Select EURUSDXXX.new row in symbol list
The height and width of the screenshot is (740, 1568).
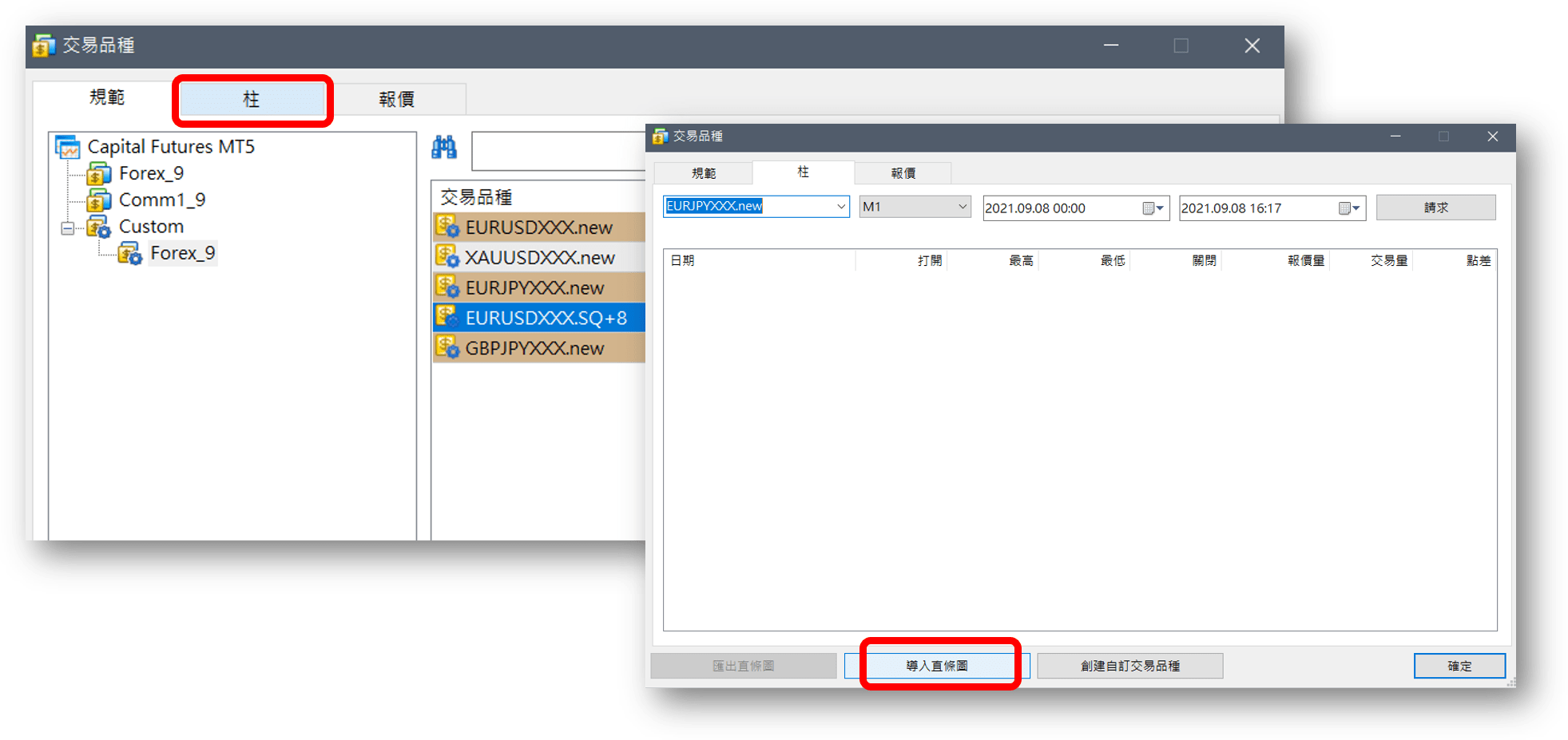click(x=539, y=228)
